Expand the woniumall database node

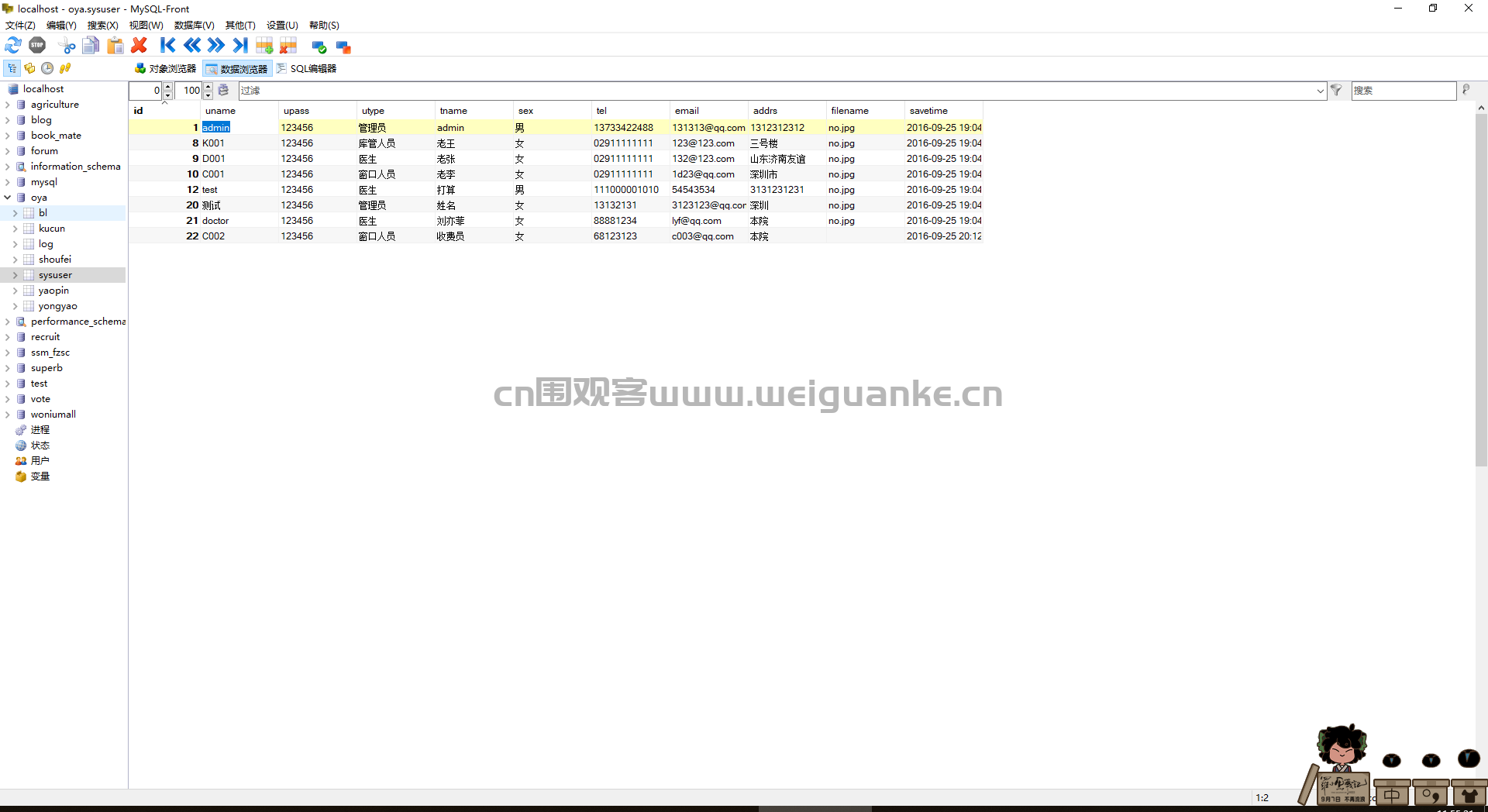click(x=8, y=415)
